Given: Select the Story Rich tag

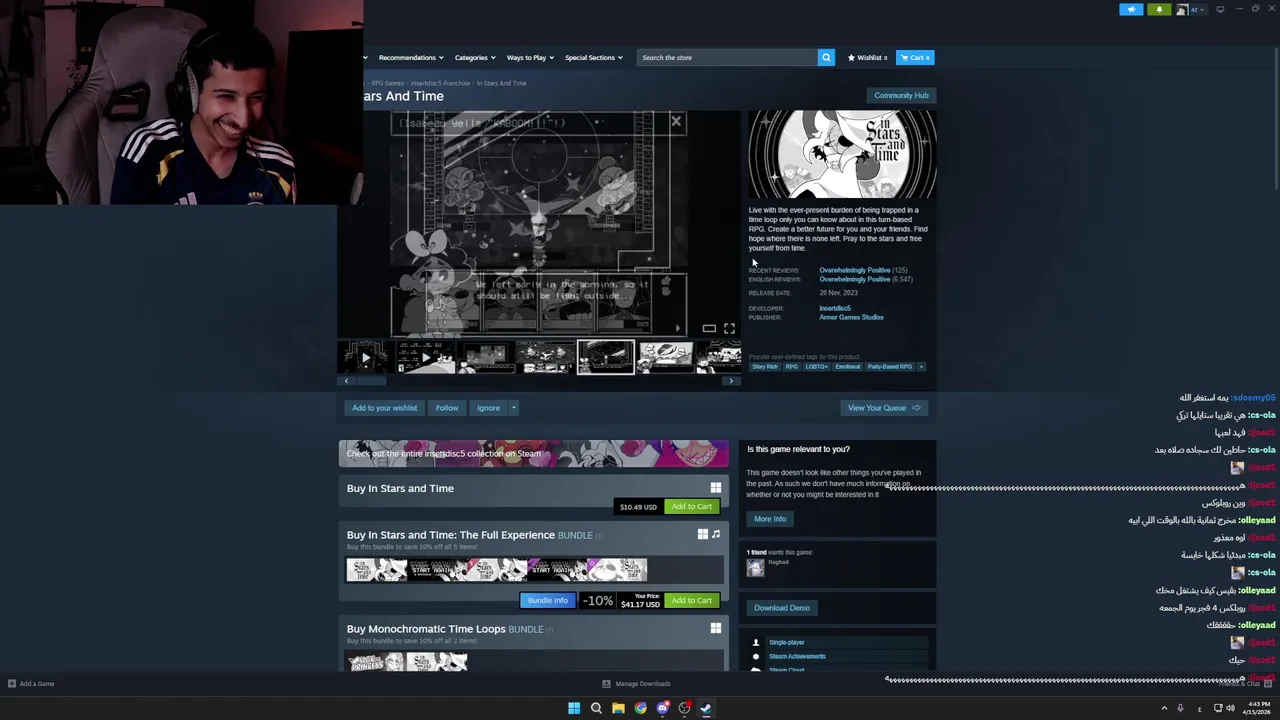Looking at the screenshot, I should tap(764, 367).
